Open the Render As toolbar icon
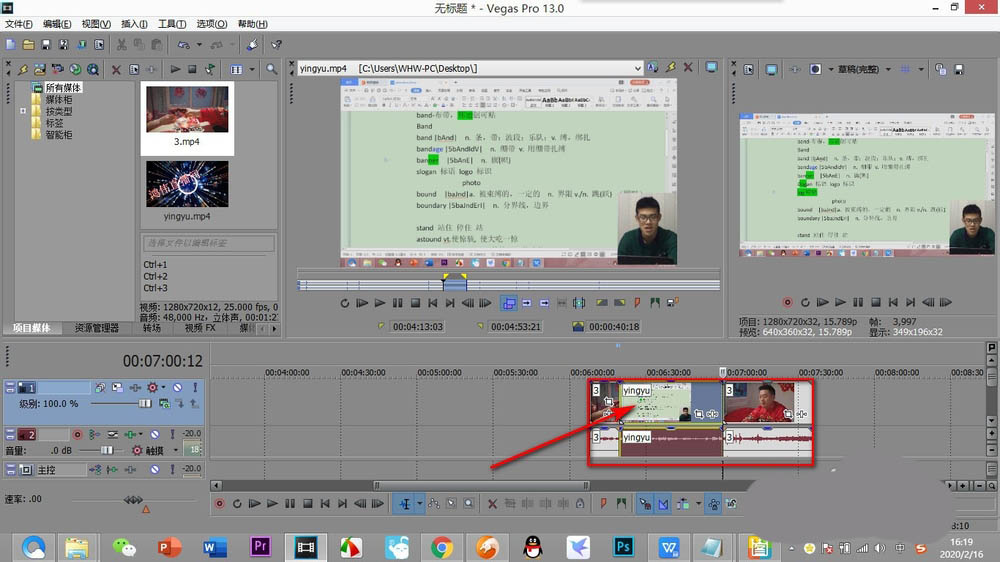The height and width of the screenshot is (562, 1000). tap(82, 45)
